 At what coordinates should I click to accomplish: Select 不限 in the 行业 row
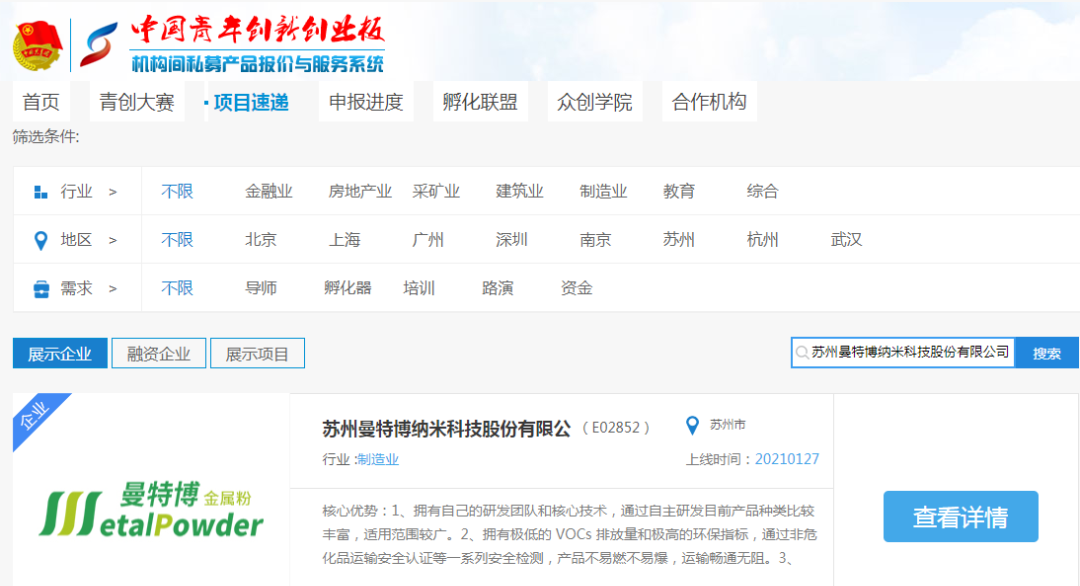[177, 191]
